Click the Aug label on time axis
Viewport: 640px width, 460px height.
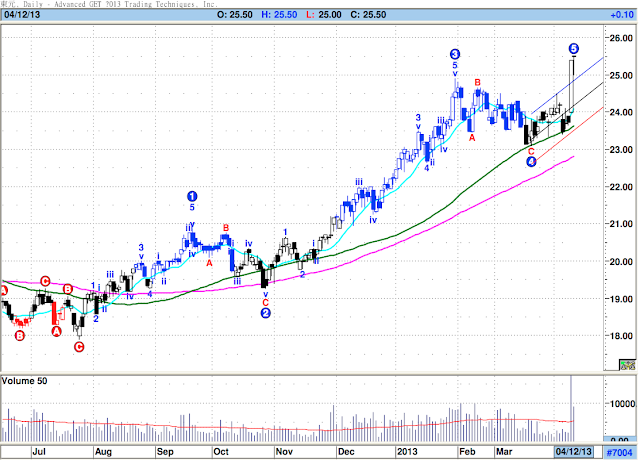coord(103,452)
